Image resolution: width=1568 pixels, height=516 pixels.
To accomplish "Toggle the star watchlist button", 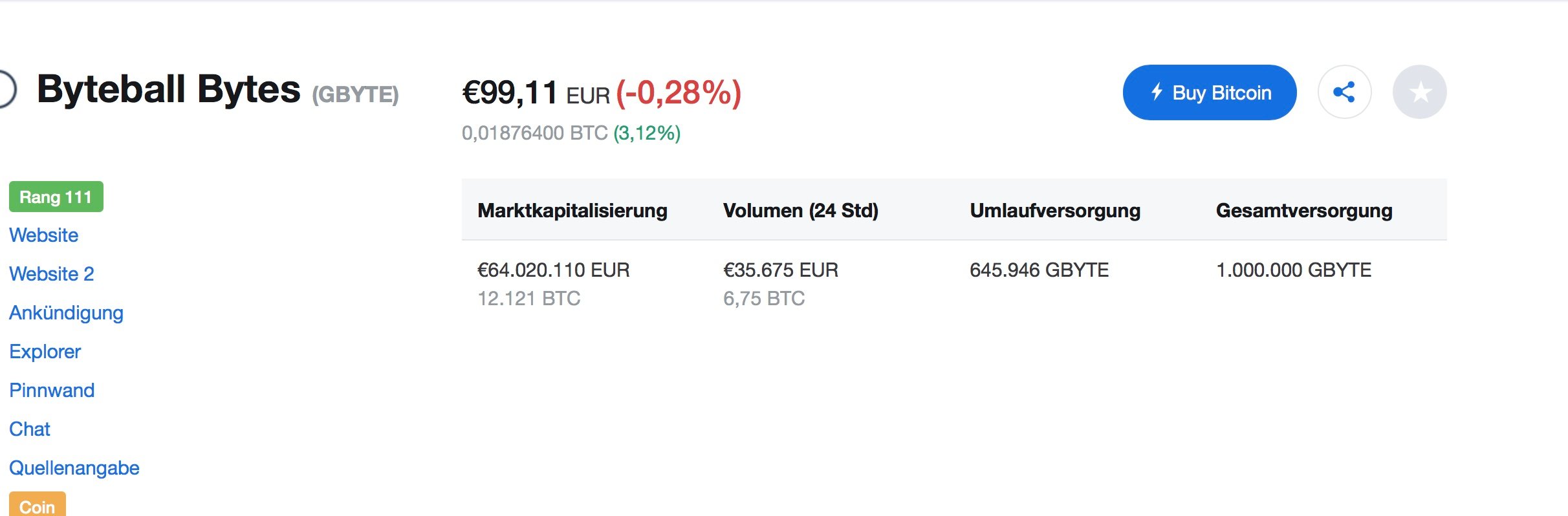I will [x=1419, y=92].
